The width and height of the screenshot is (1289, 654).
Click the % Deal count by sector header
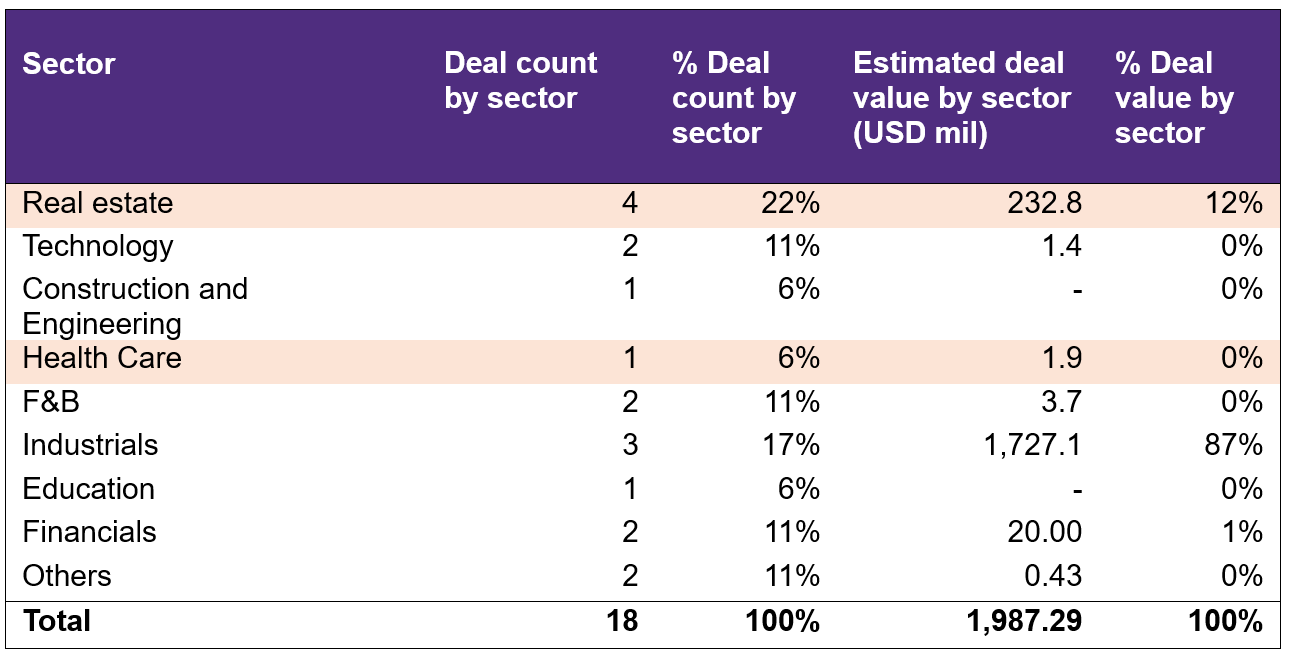tap(733, 98)
